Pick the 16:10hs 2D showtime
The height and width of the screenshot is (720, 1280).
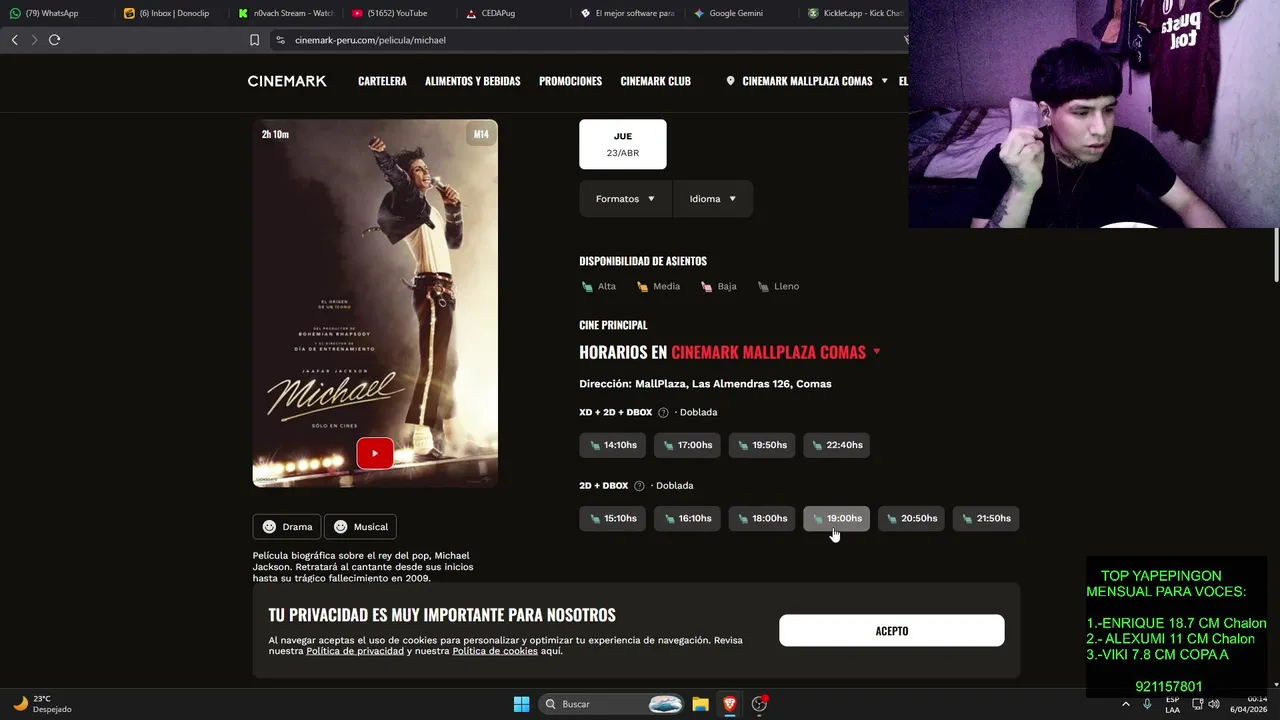pyautogui.click(x=687, y=518)
